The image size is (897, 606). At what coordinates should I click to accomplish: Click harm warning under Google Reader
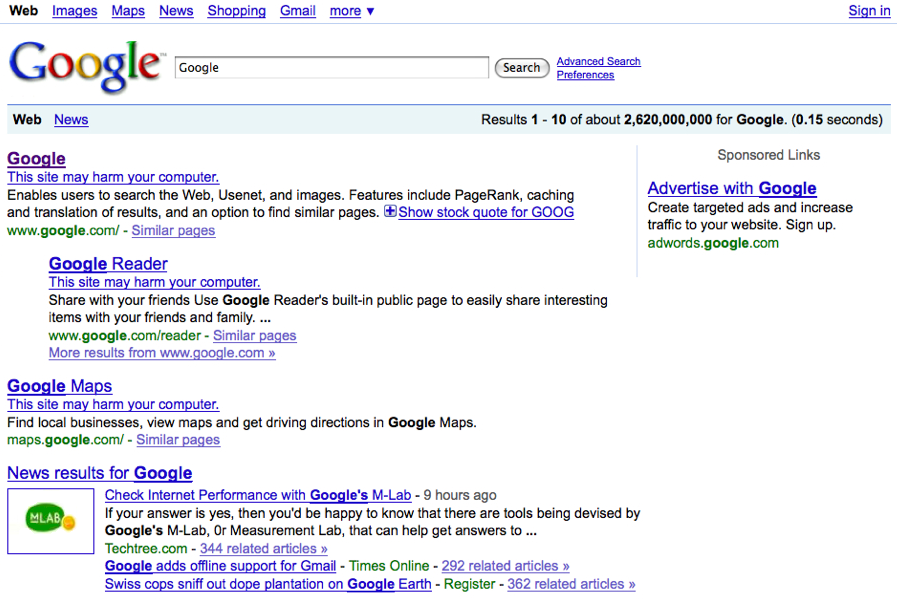tap(154, 282)
